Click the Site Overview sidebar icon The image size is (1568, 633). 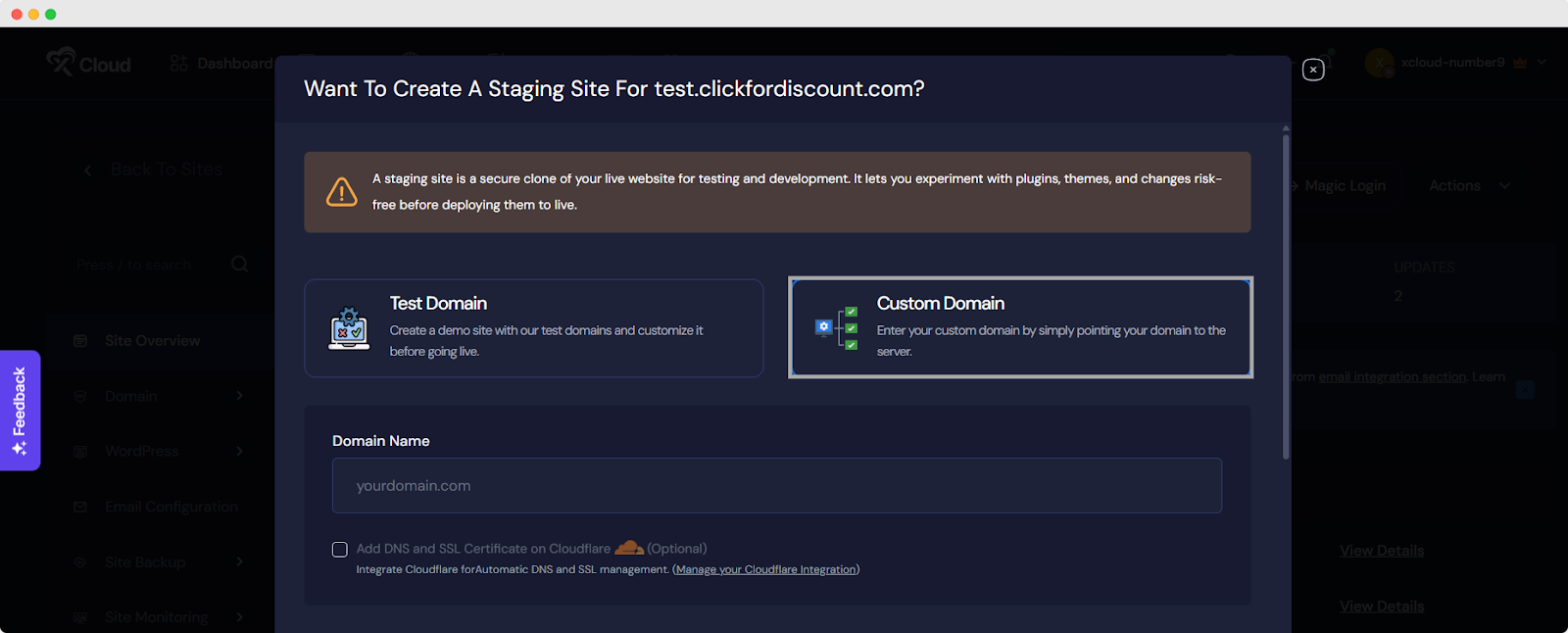click(80, 341)
